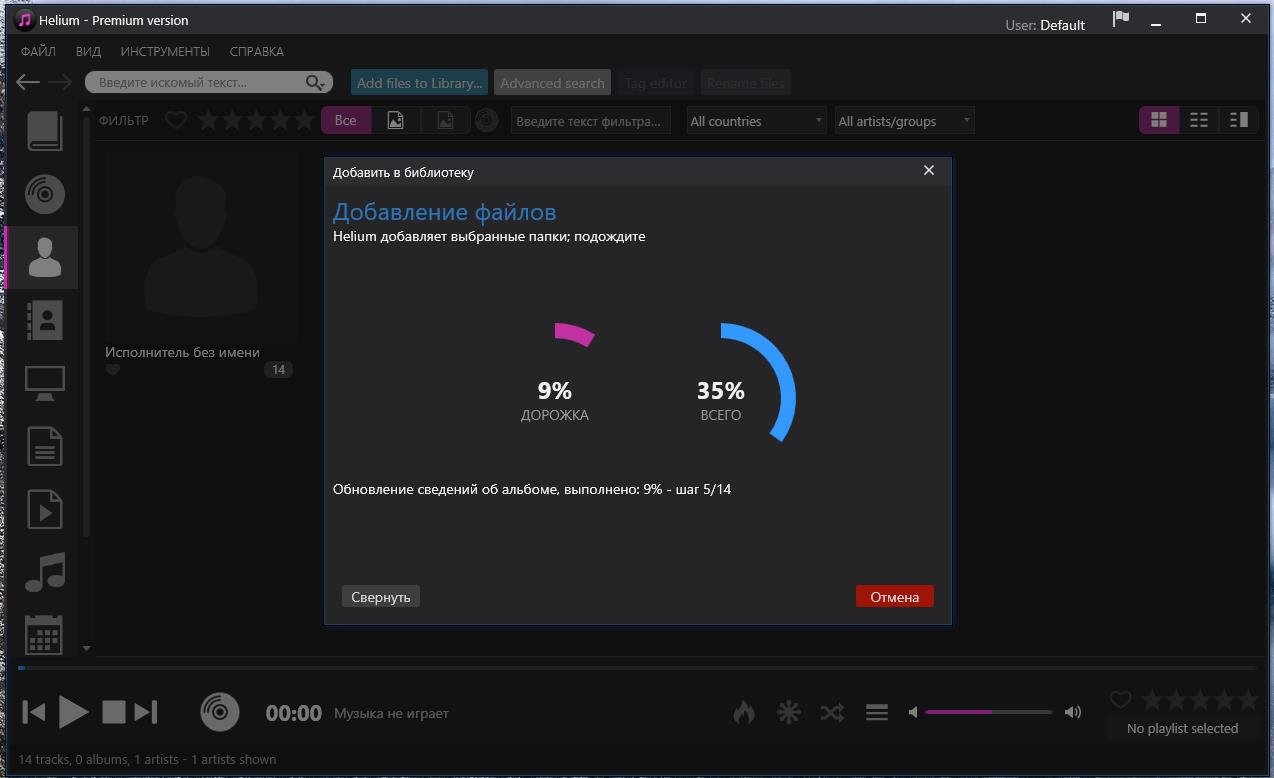Click the Advanced search button
Viewport: 1274px width, 778px height.
[x=552, y=83]
